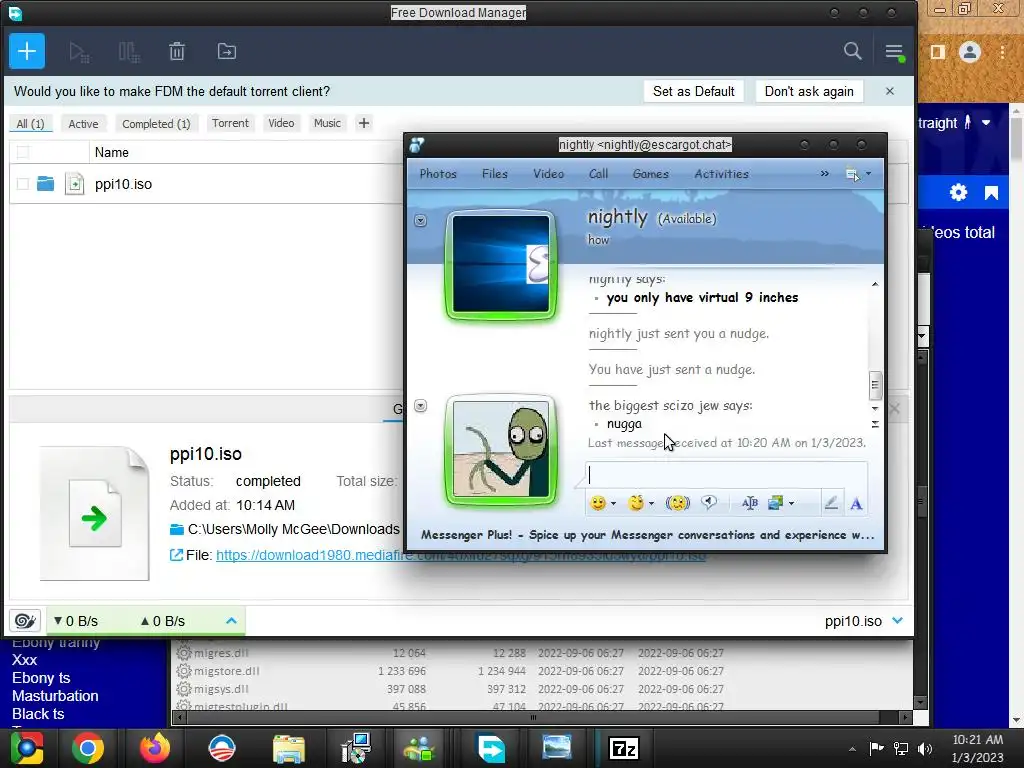1024x768 pixels.
Task: Collapse details with ppi10.iso chevron
Action: point(897,620)
